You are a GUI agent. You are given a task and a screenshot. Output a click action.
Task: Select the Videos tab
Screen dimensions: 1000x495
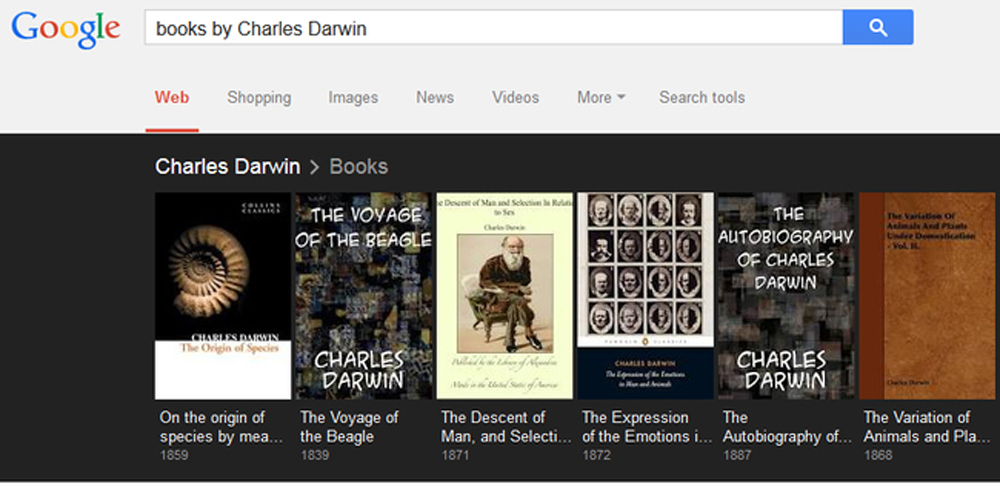click(515, 98)
